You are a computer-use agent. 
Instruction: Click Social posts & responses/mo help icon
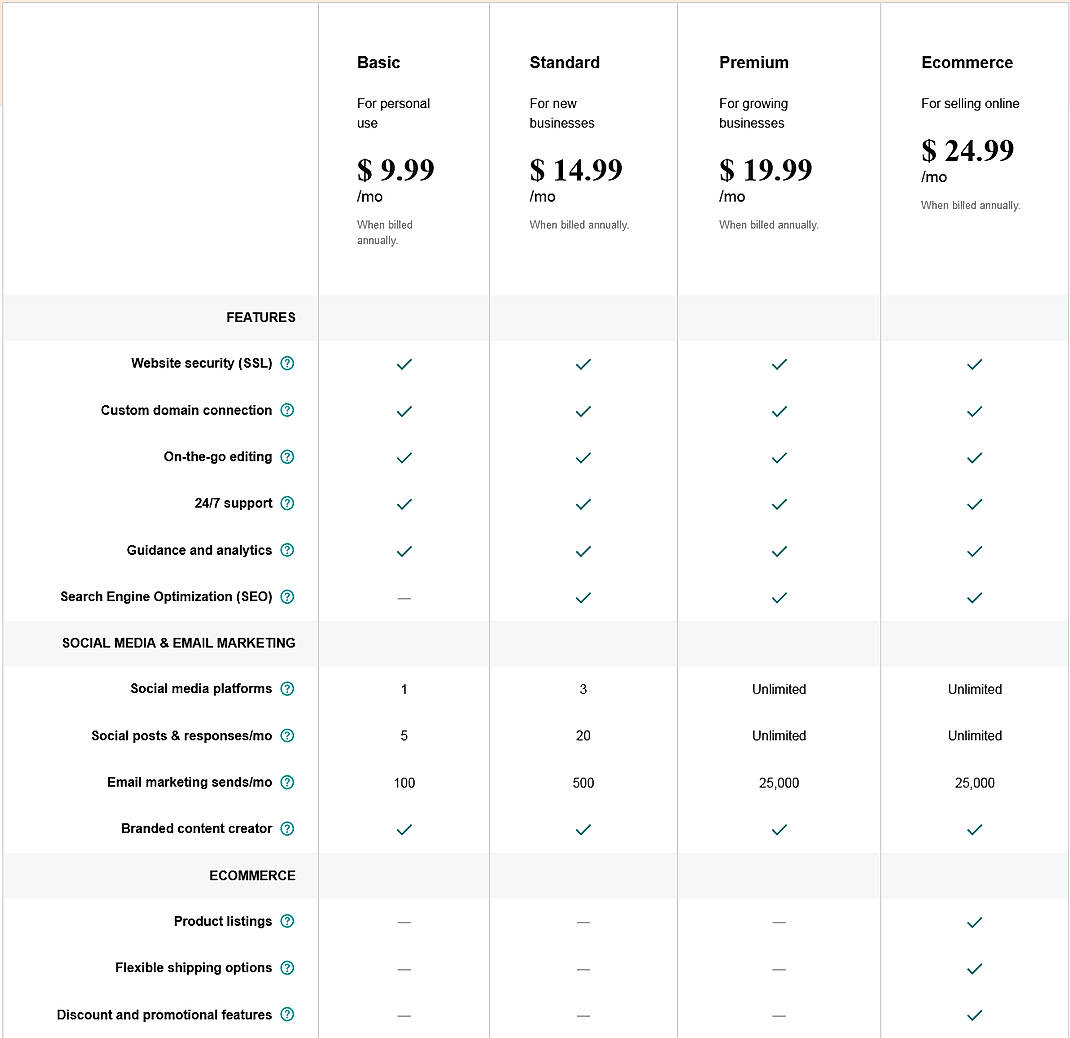tap(287, 736)
